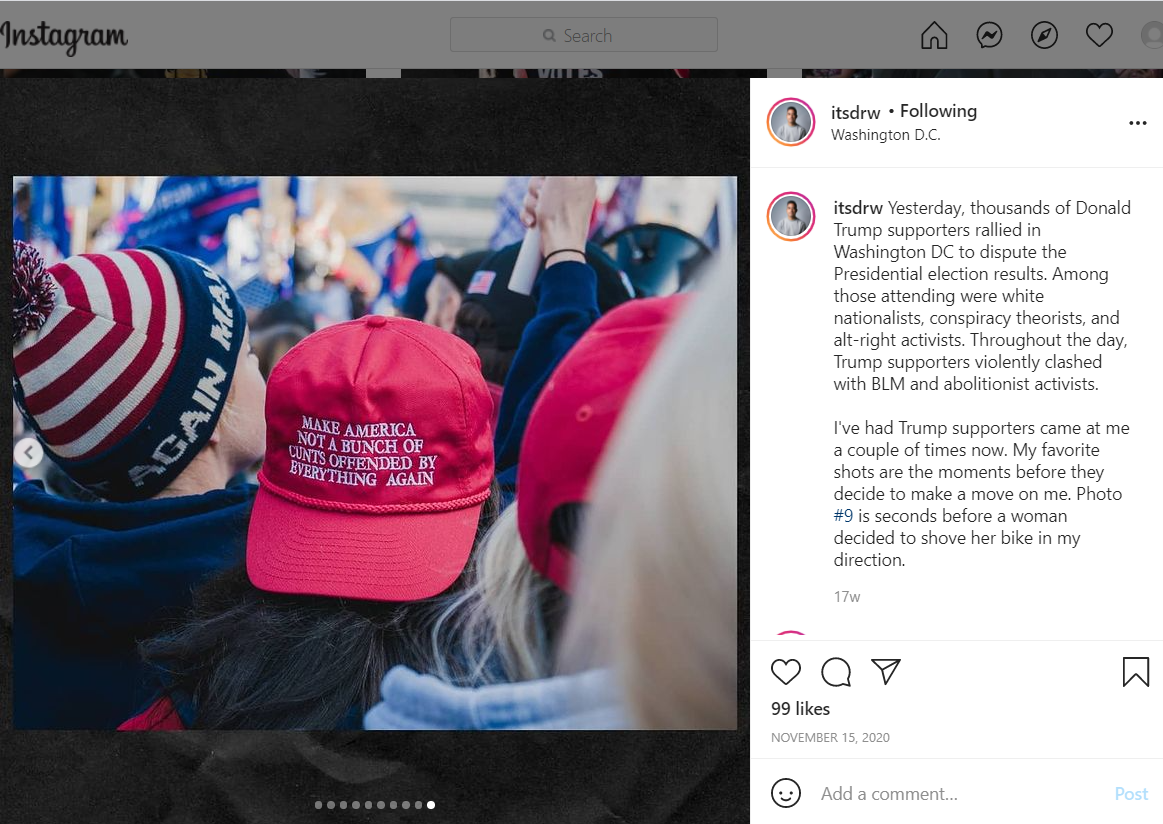Open the activity heart icon in top bar
1163x824 pixels.
coord(1098,35)
